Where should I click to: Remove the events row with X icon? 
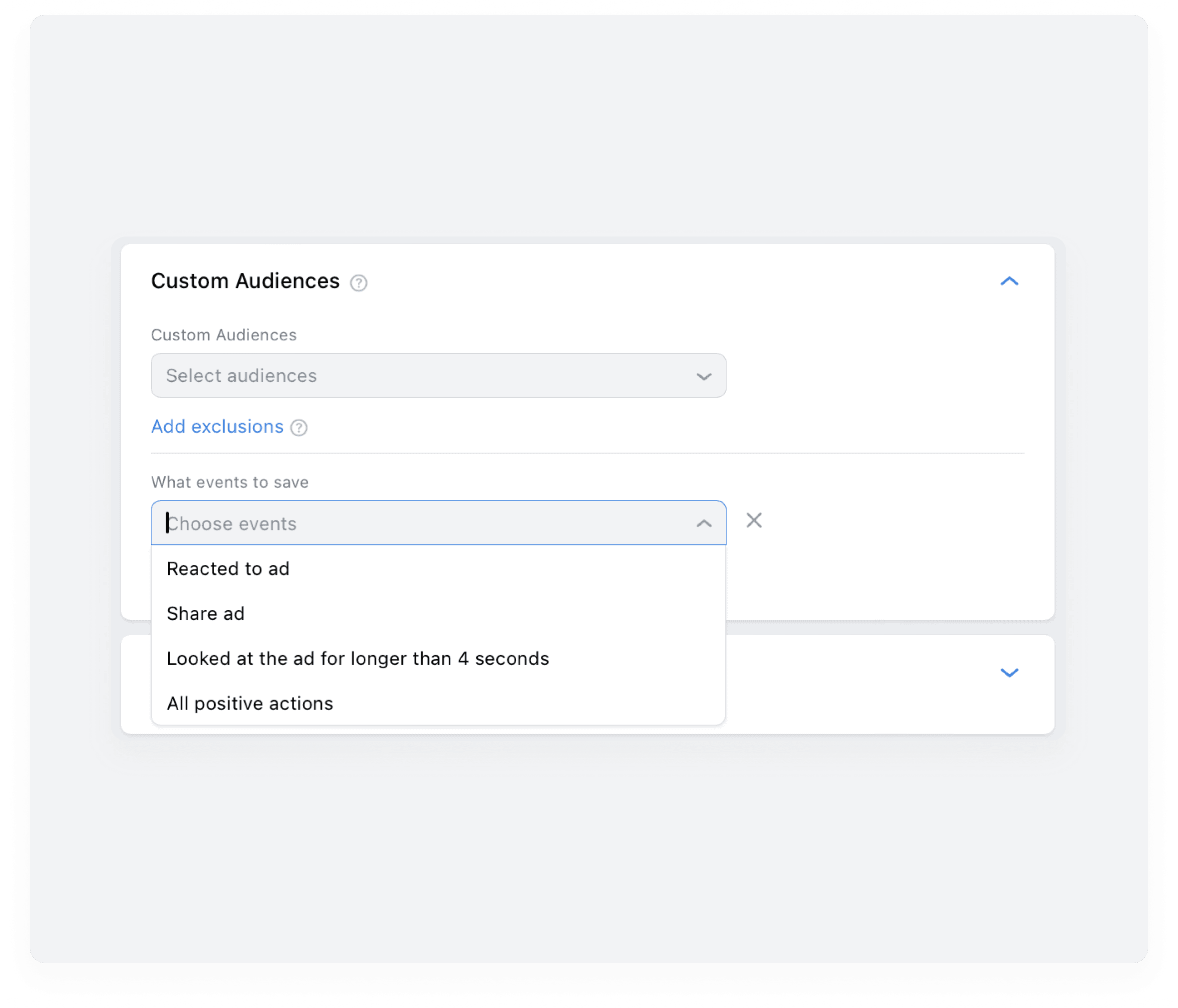click(754, 520)
